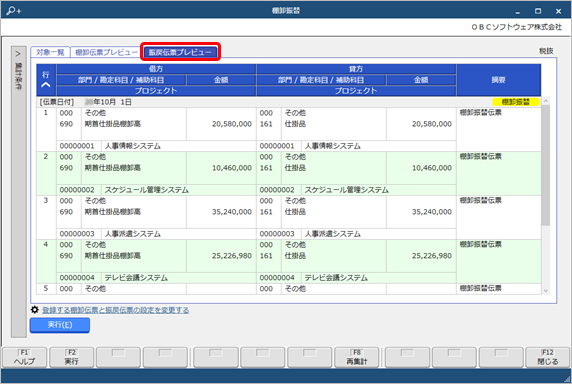Click row 4 debit code 690
Viewport: 572px width, 384px height.
66,256
